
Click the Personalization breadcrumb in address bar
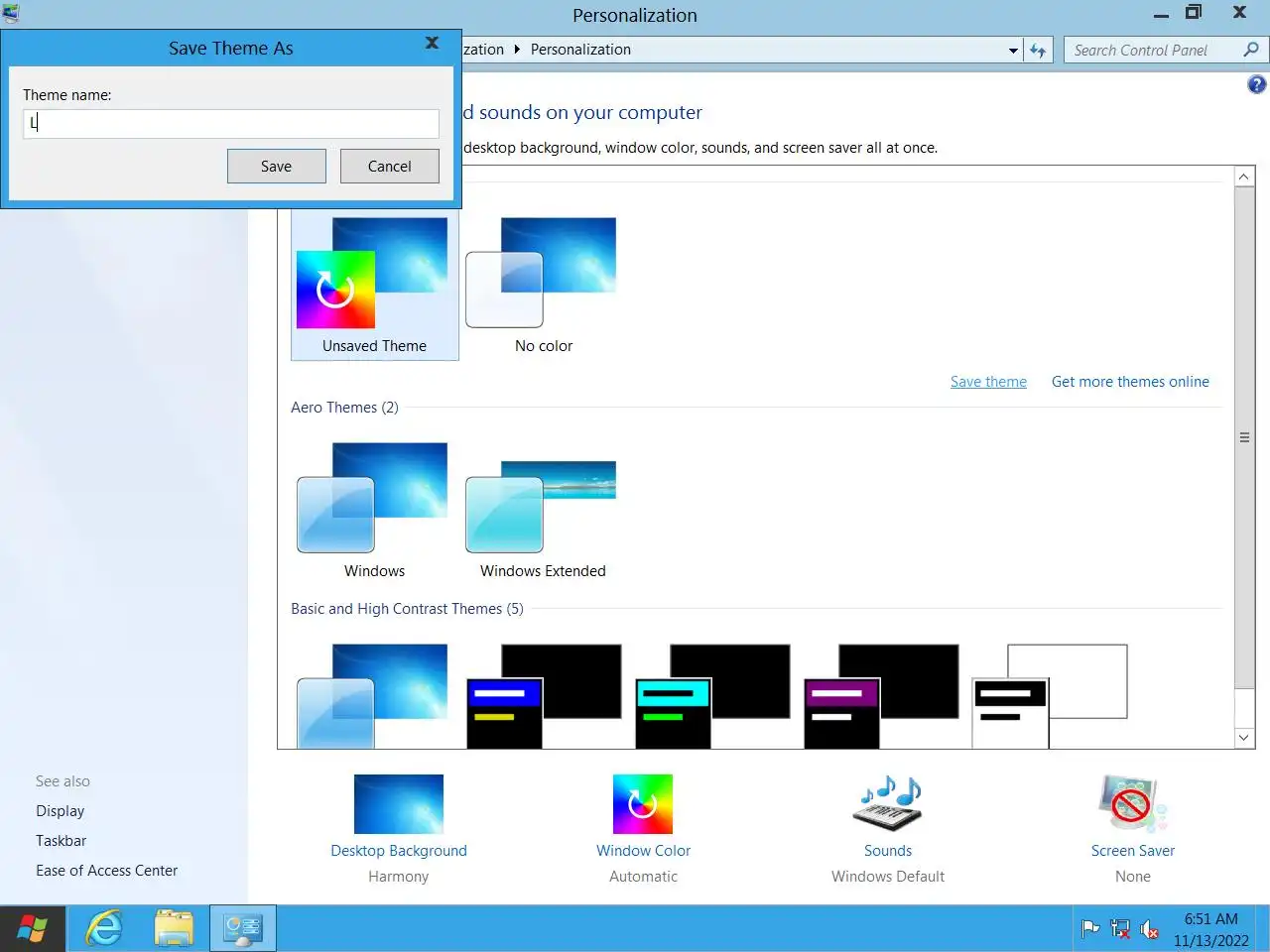coord(580,50)
